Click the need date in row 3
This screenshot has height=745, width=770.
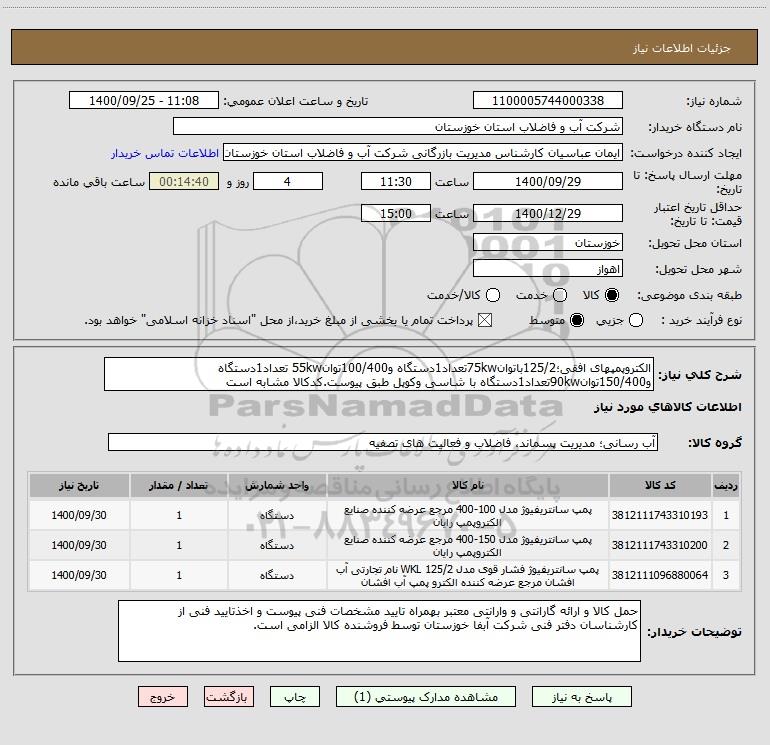[79, 575]
